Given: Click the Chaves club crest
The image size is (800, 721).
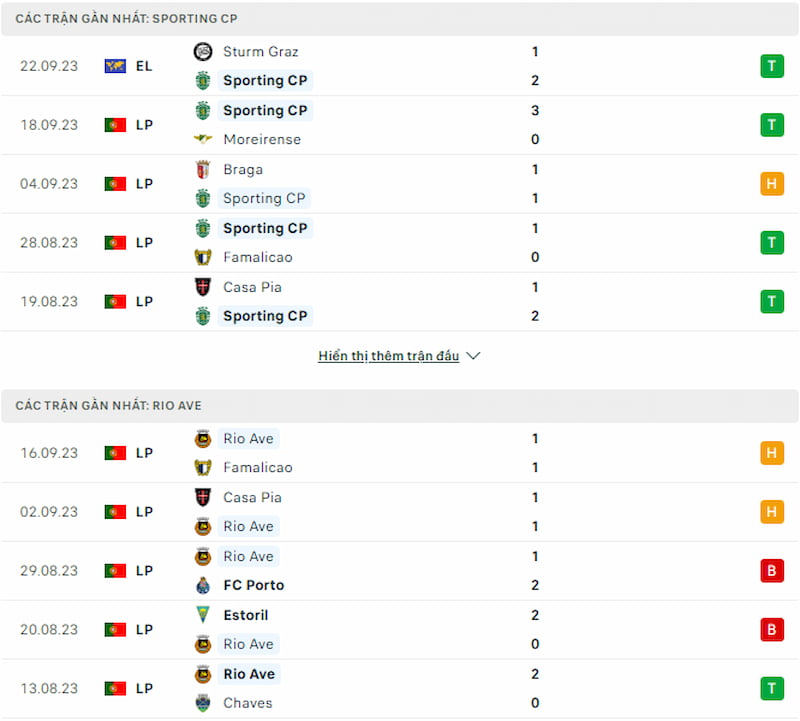Looking at the screenshot, I should click(x=203, y=703).
